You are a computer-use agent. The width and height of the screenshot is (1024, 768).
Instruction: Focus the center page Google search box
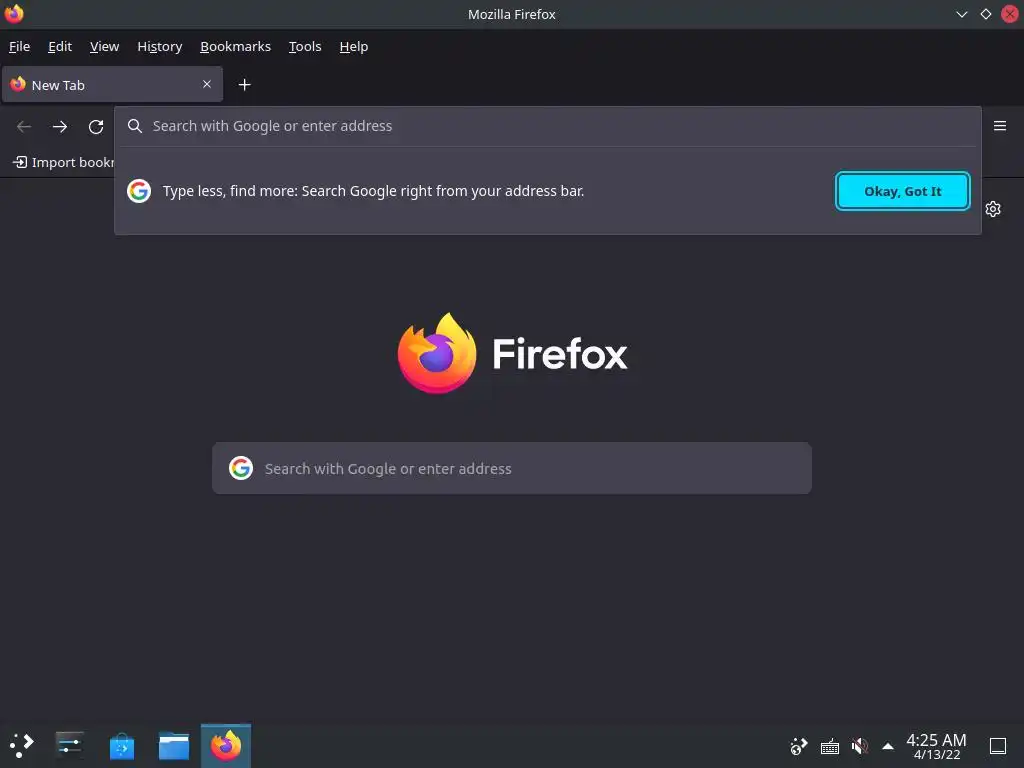[x=512, y=468]
